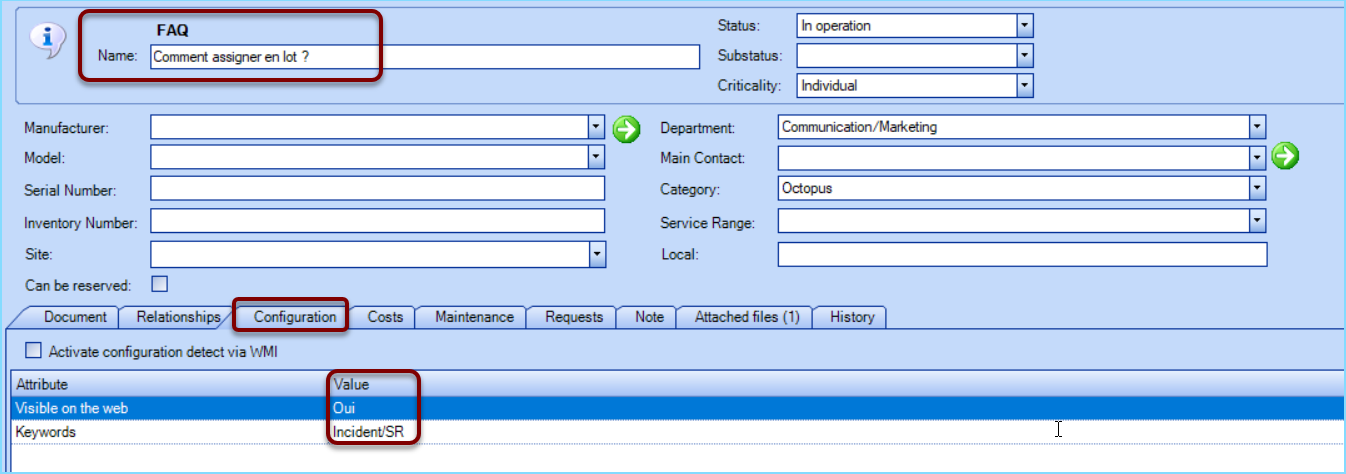
Task: Switch to the Document tab
Action: click(75, 317)
